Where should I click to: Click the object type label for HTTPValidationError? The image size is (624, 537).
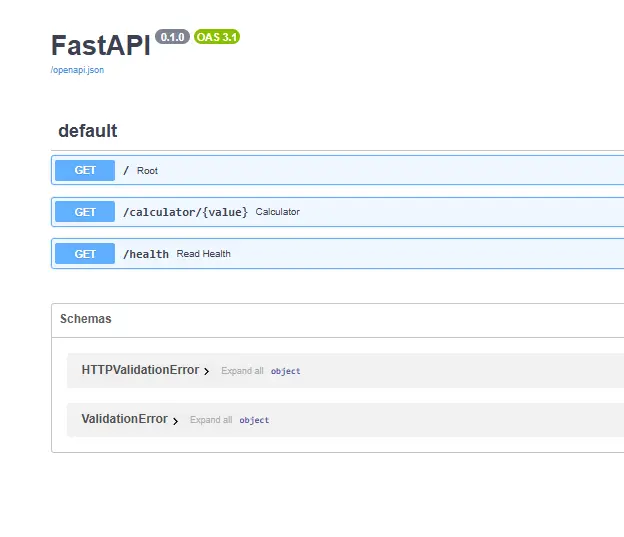pos(285,371)
